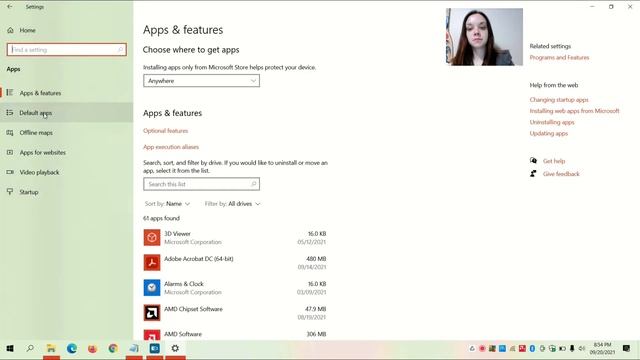This screenshot has height=360, width=640.
Task: Open the Windows Start menu
Action: click(10, 348)
